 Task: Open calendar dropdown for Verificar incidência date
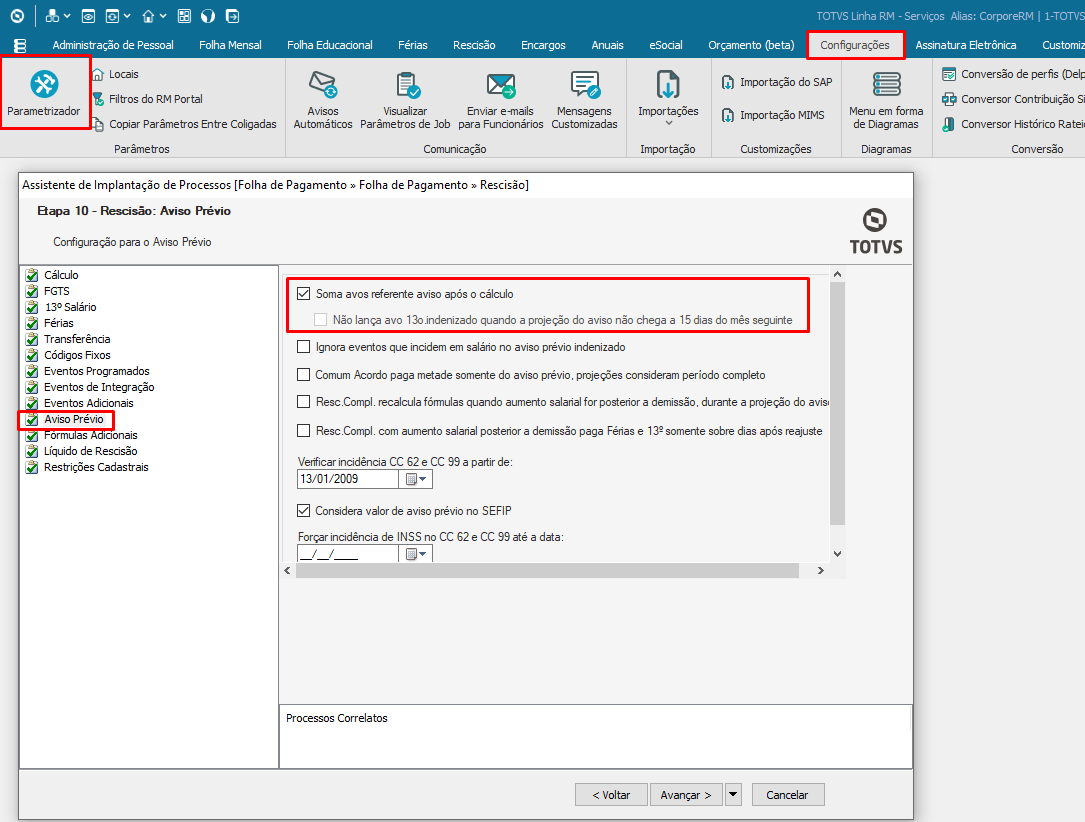[x=416, y=479]
